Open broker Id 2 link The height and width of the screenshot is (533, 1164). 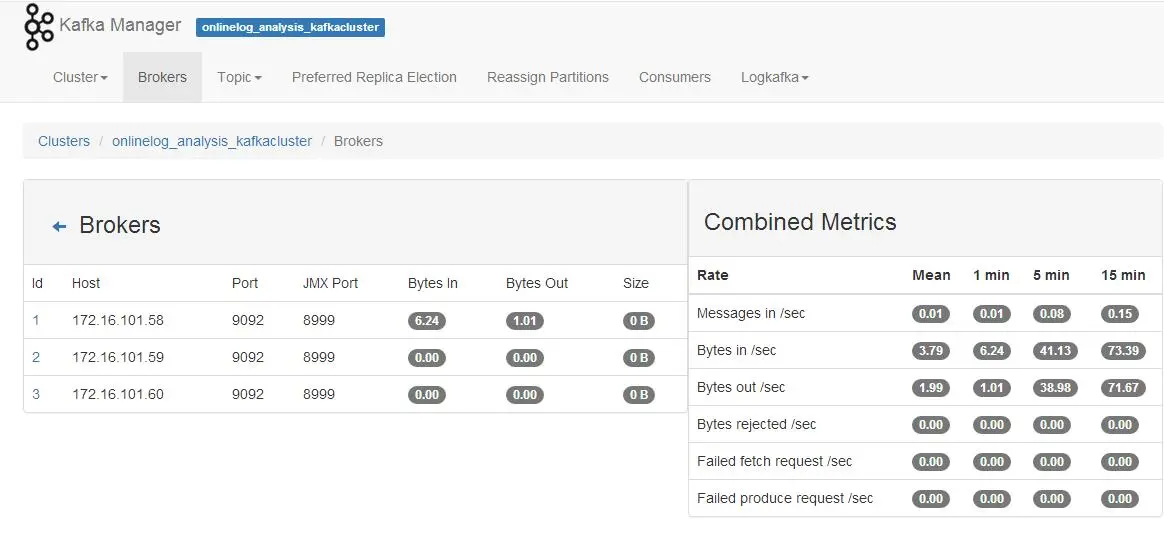pyautogui.click(x=36, y=358)
